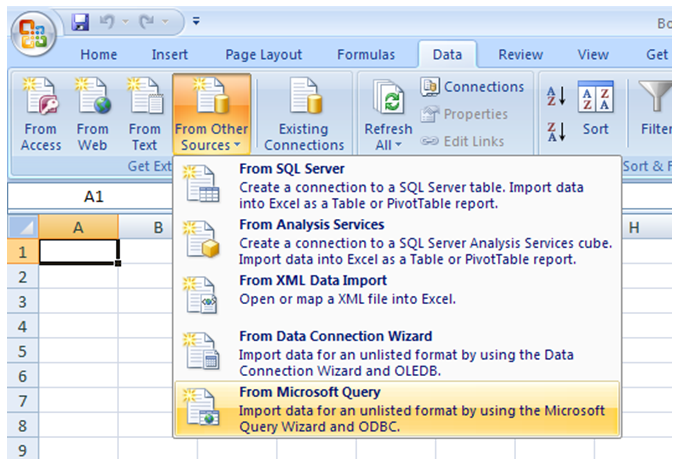Choose From SQL Server menu entry
Image resolution: width=680 pixels, height=475 pixels.
[x=397, y=186]
